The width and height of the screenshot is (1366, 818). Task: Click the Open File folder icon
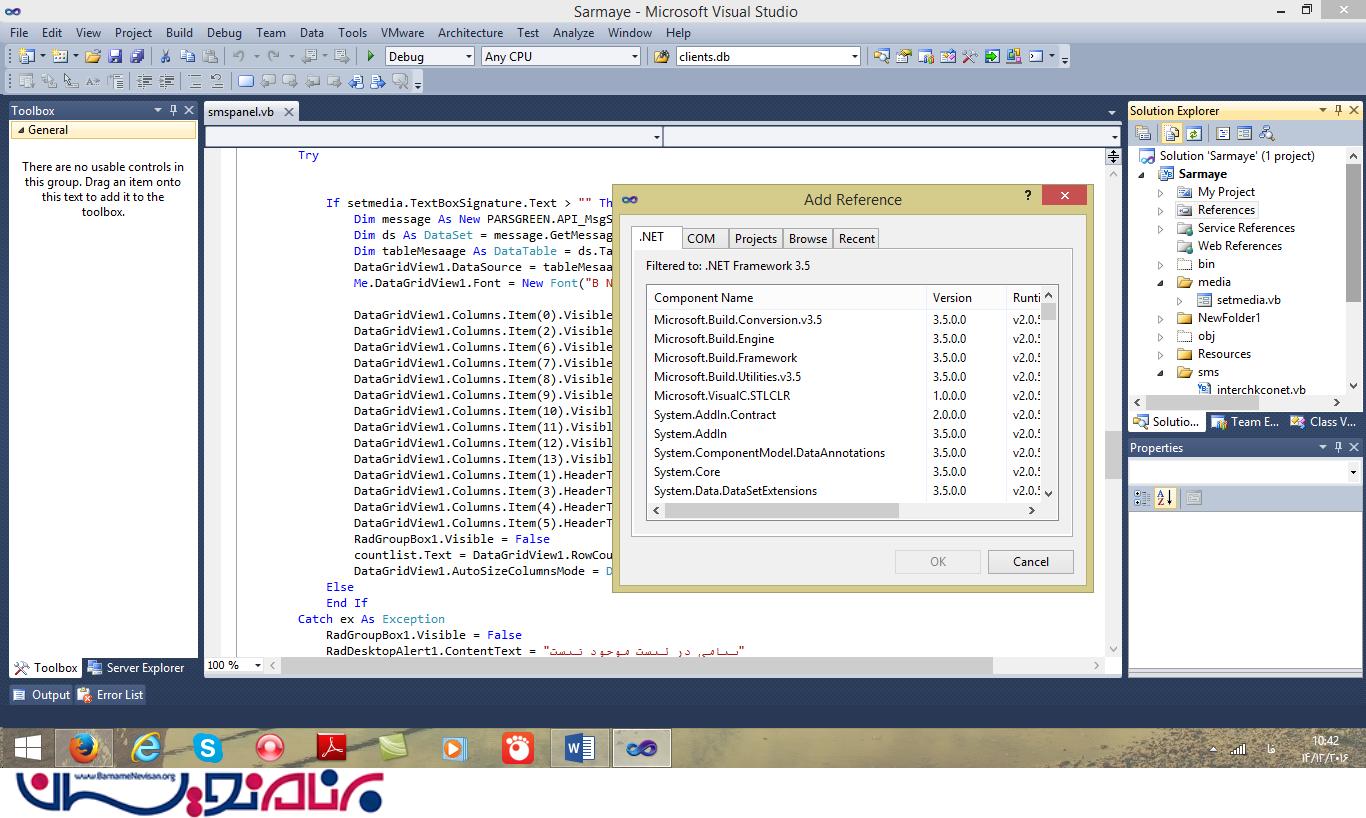[93, 57]
